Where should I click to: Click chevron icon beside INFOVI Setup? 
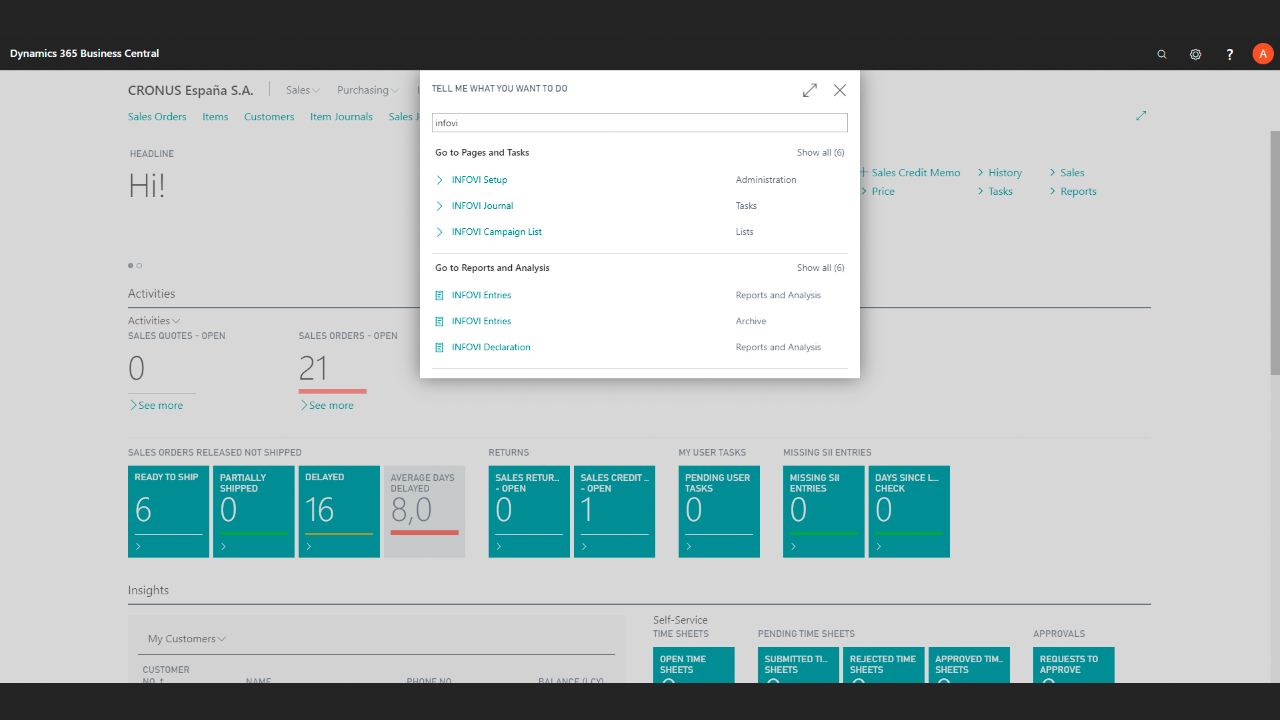tap(439, 180)
